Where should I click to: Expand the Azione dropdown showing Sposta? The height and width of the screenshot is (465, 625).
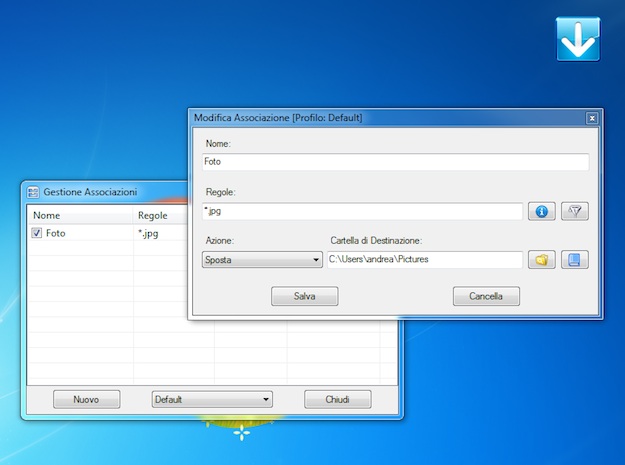pos(262,260)
